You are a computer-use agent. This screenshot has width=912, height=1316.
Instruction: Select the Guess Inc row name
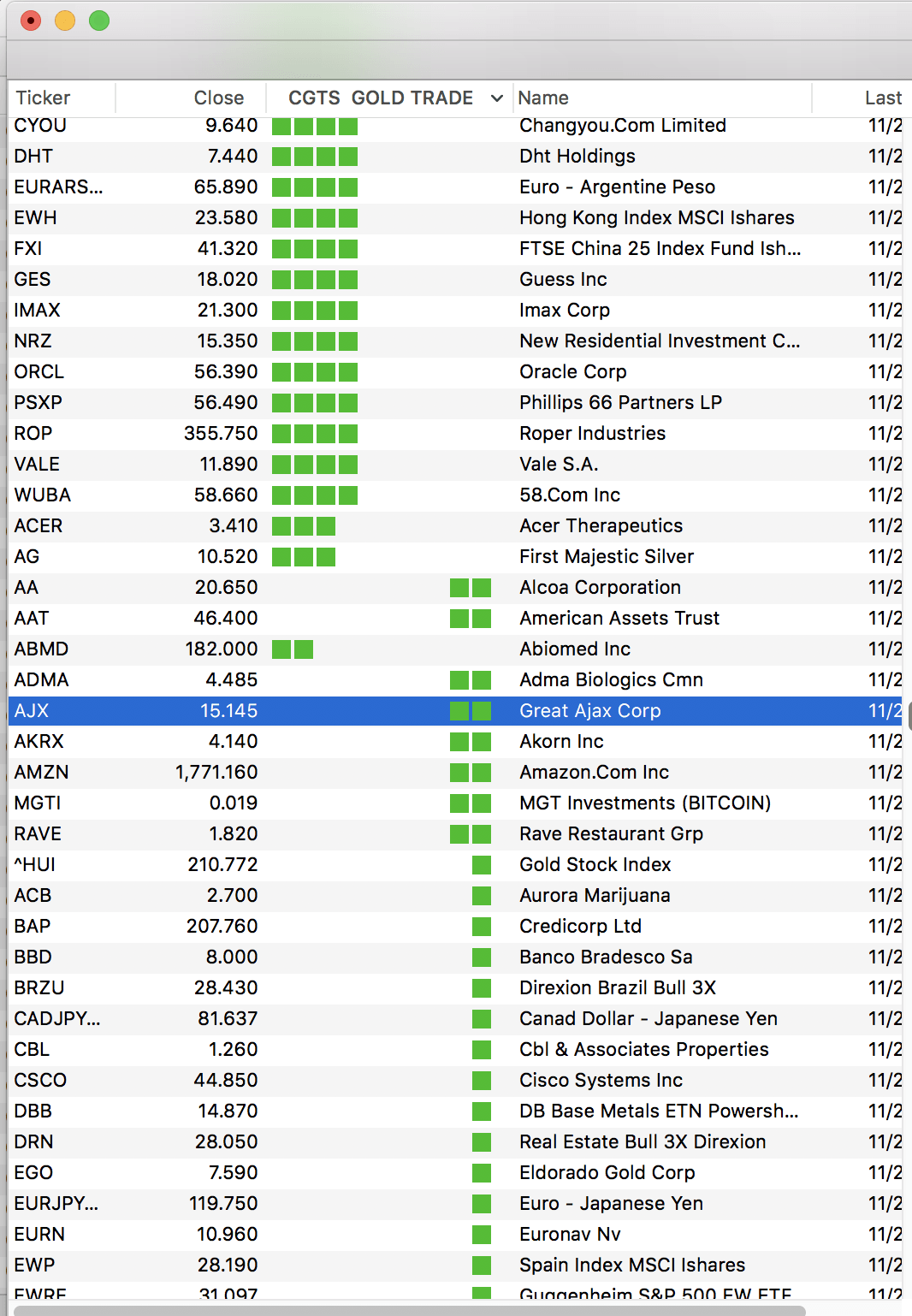(563, 280)
